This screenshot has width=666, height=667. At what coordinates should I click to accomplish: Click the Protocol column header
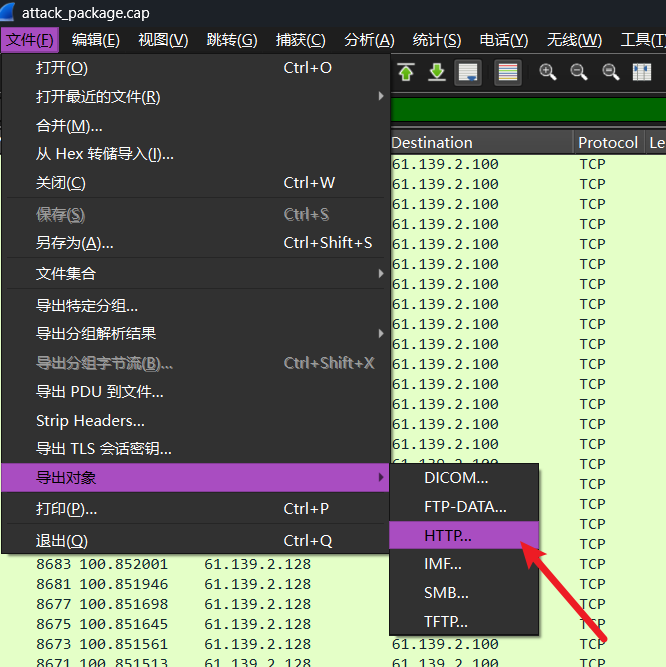[609, 143]
